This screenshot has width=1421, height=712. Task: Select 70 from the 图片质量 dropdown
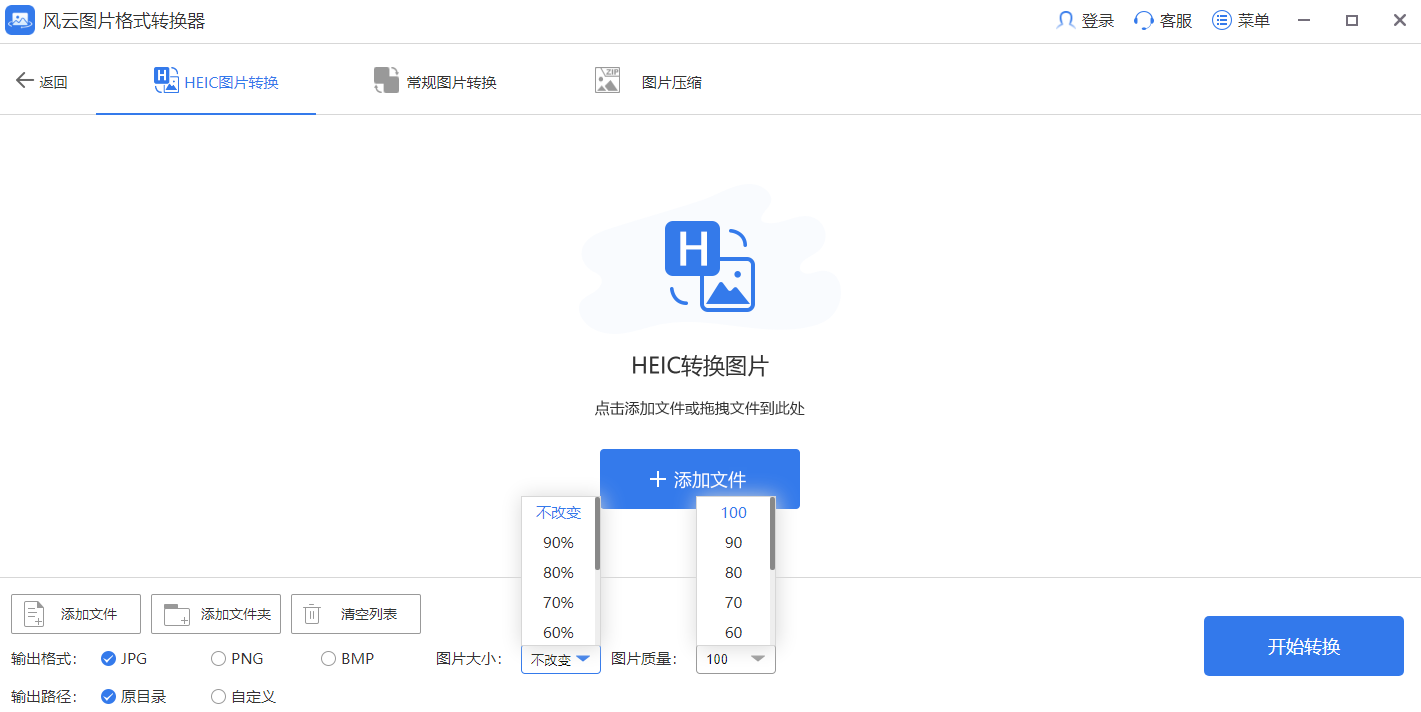[x=734, y=602]
